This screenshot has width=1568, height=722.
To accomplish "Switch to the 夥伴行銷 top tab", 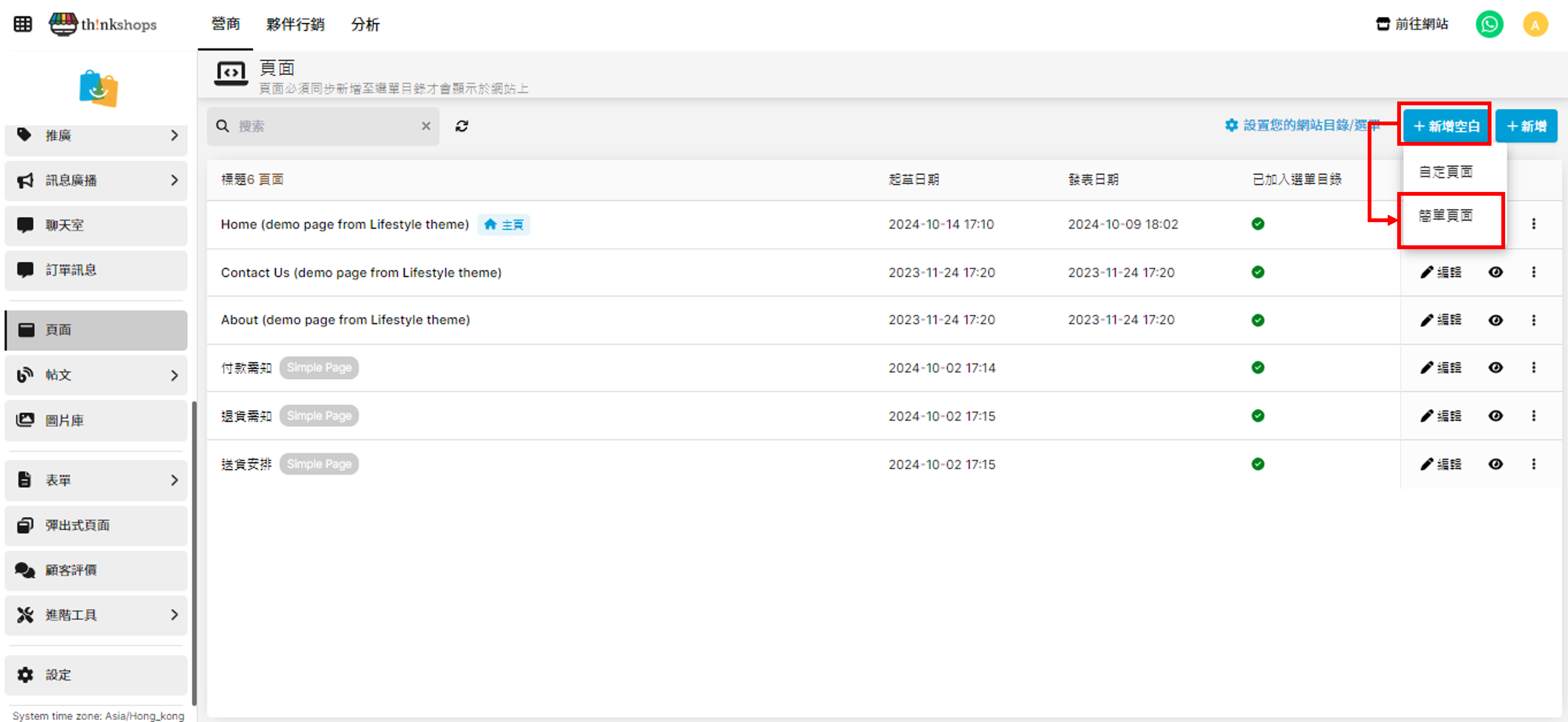I will tap(295, 24).
